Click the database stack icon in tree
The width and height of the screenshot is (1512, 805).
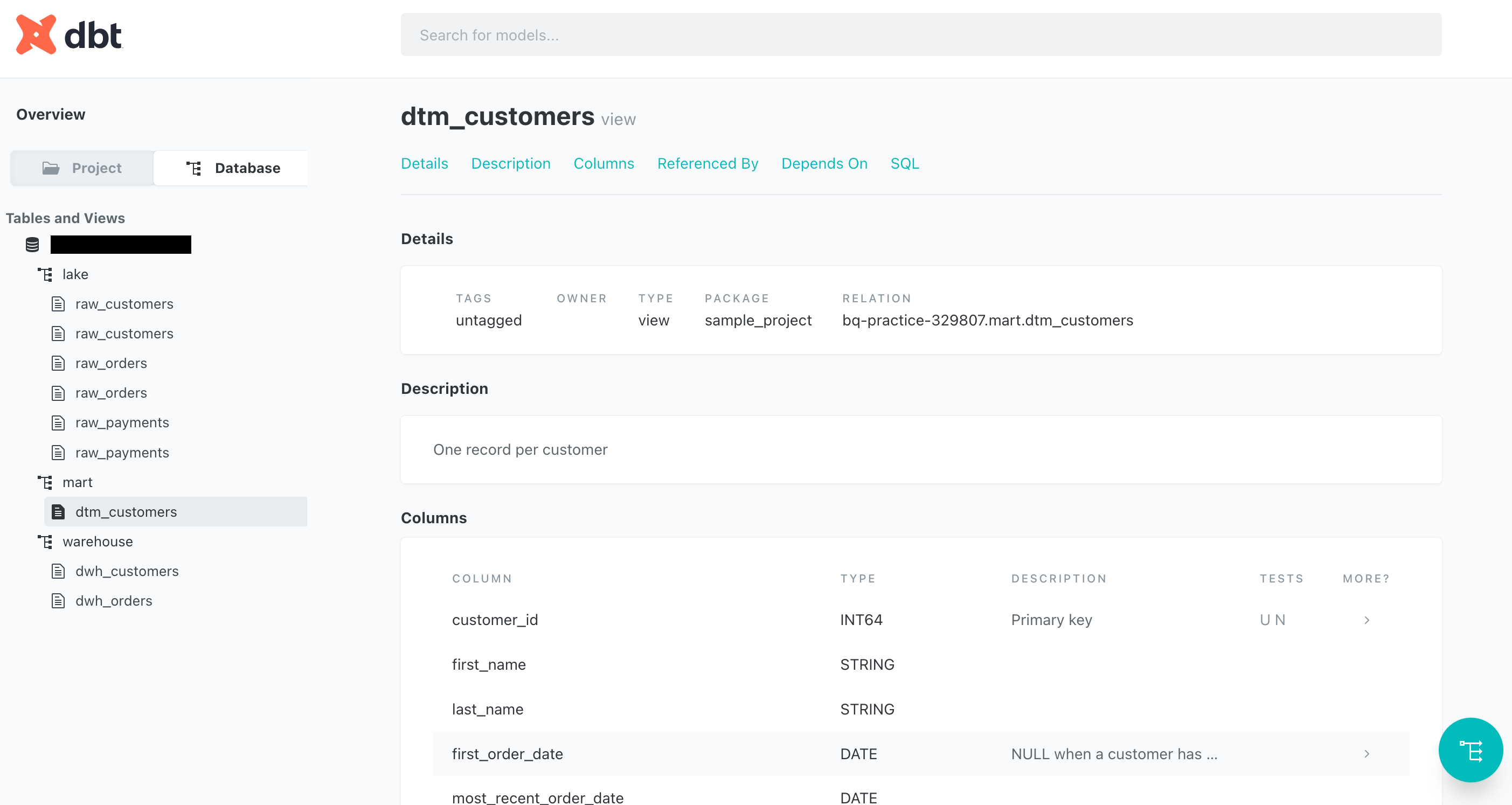pyautogui.click(x=32, y=245)
